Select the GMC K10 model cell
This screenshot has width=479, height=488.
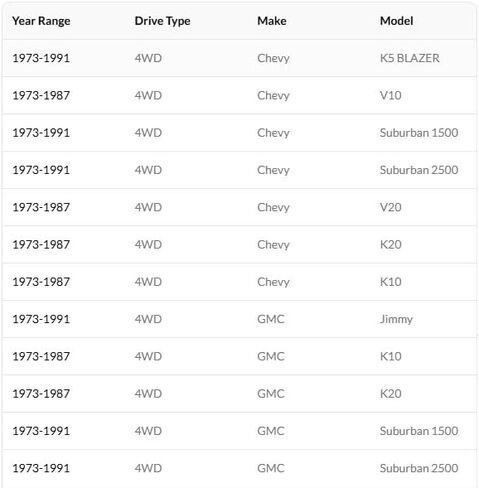point(391,357)
